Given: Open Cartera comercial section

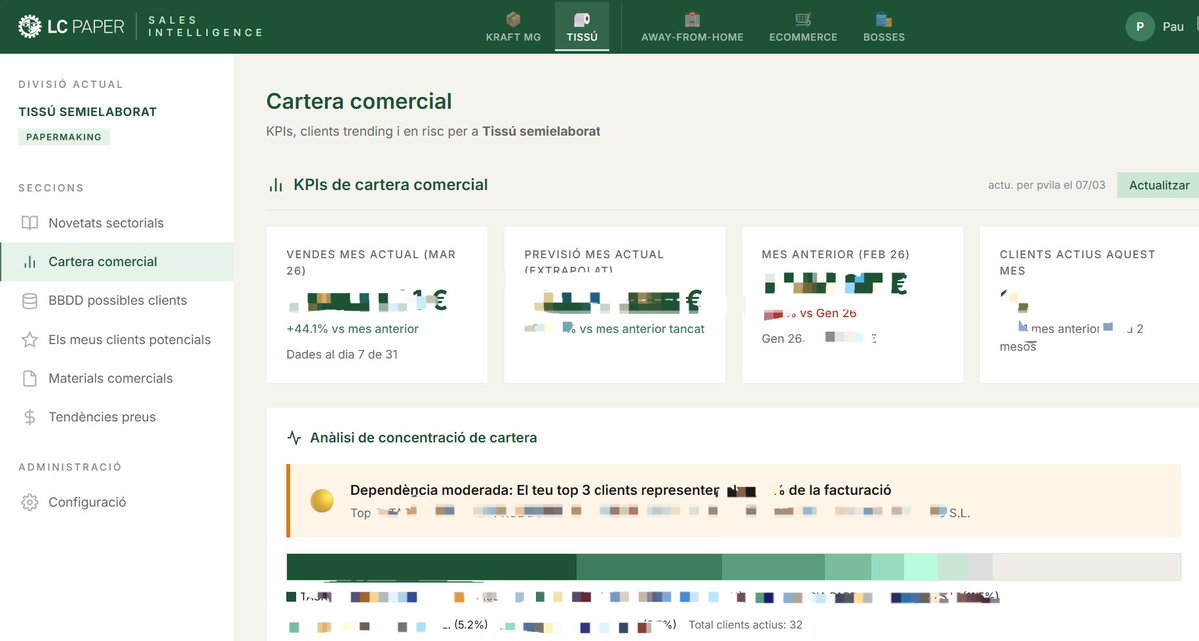Looking at the screenshot, I should [117, 262].
